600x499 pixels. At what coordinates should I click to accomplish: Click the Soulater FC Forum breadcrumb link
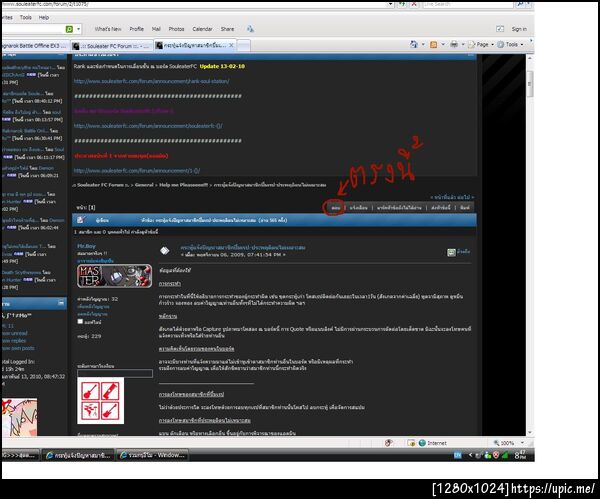tap(100, 185)
